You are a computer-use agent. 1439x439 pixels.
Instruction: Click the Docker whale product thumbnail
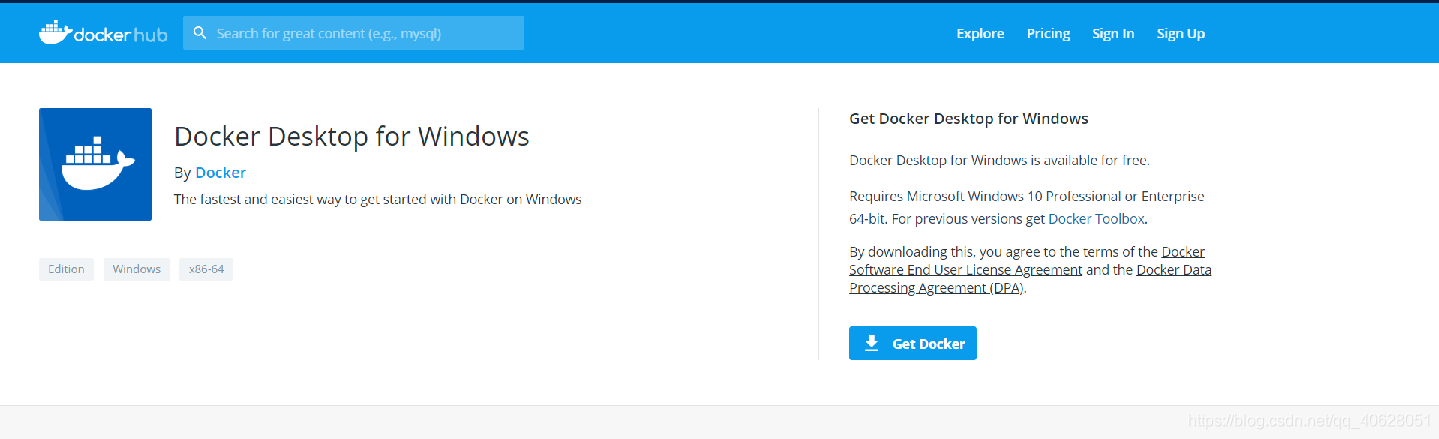pos(95,164)
